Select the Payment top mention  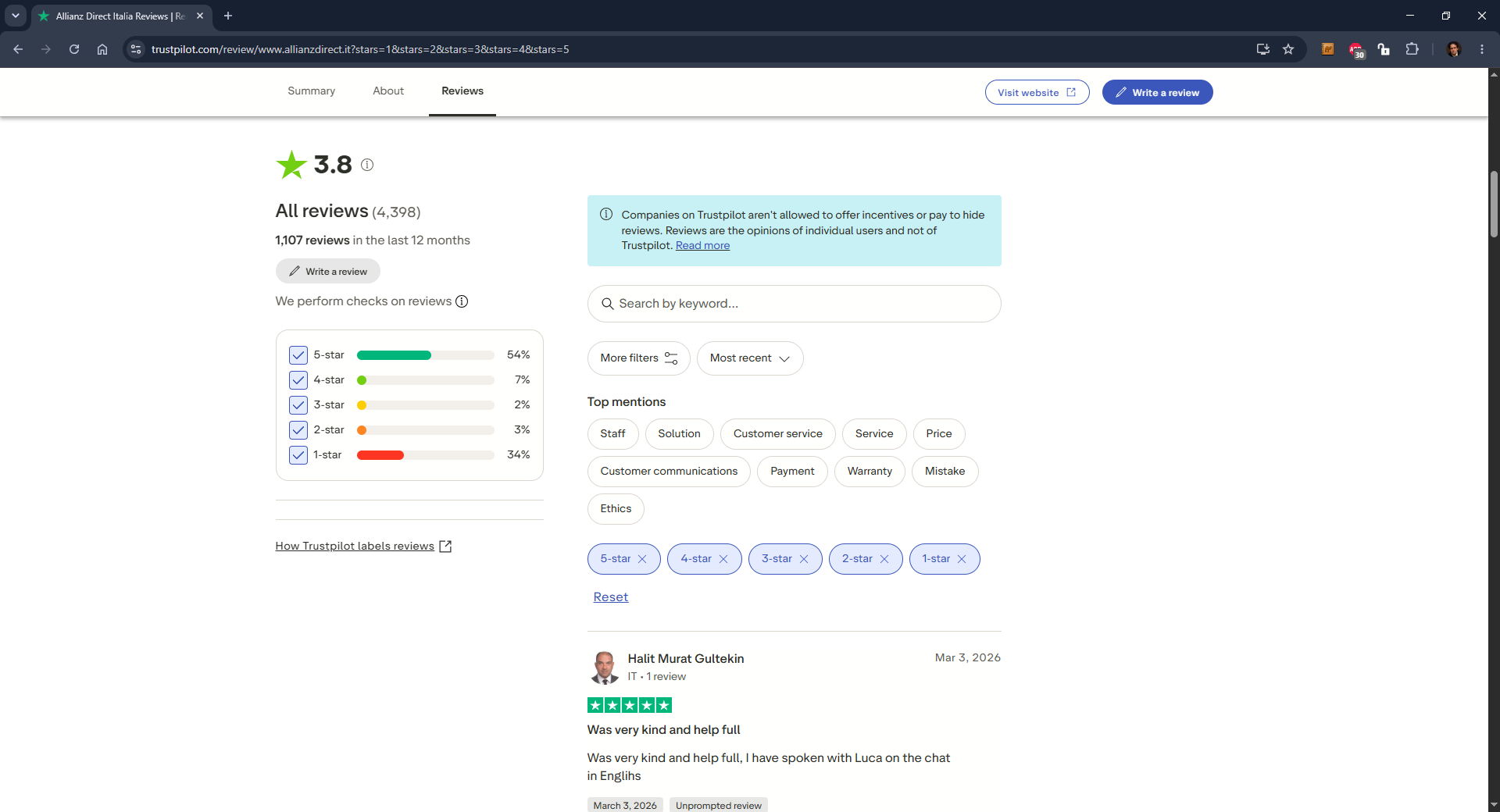(x=792, y=472)
